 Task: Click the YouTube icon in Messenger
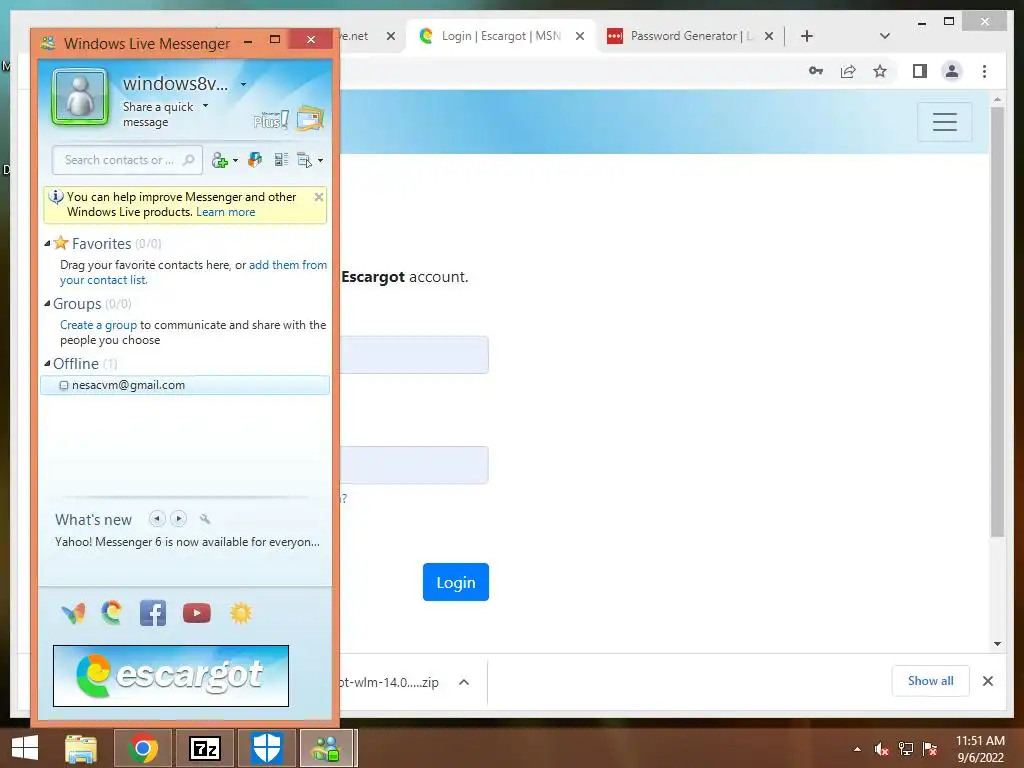197,613
